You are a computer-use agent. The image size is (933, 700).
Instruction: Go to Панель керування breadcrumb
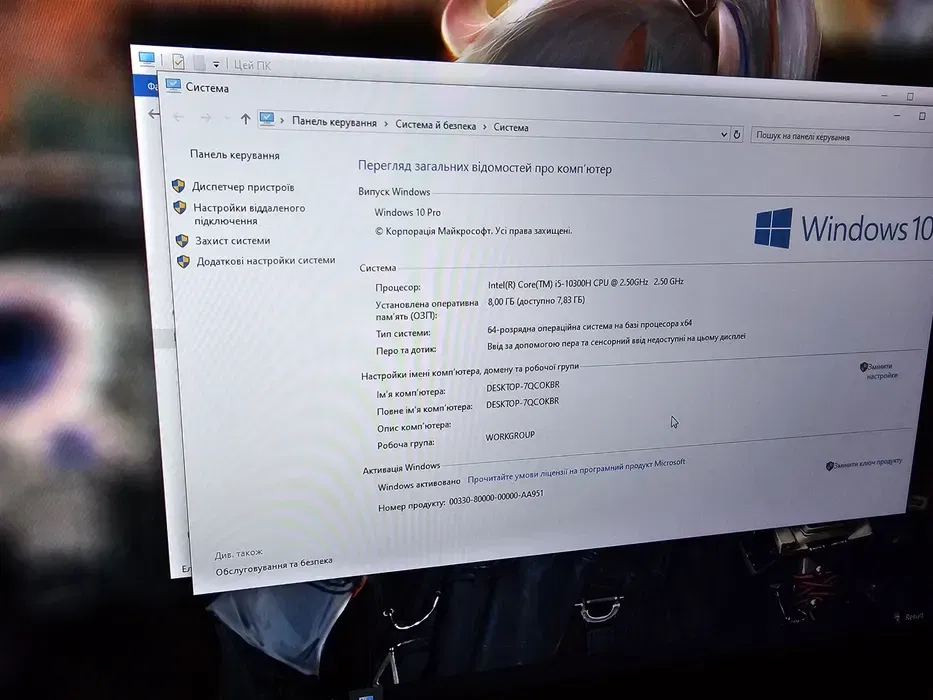point(334,122)
